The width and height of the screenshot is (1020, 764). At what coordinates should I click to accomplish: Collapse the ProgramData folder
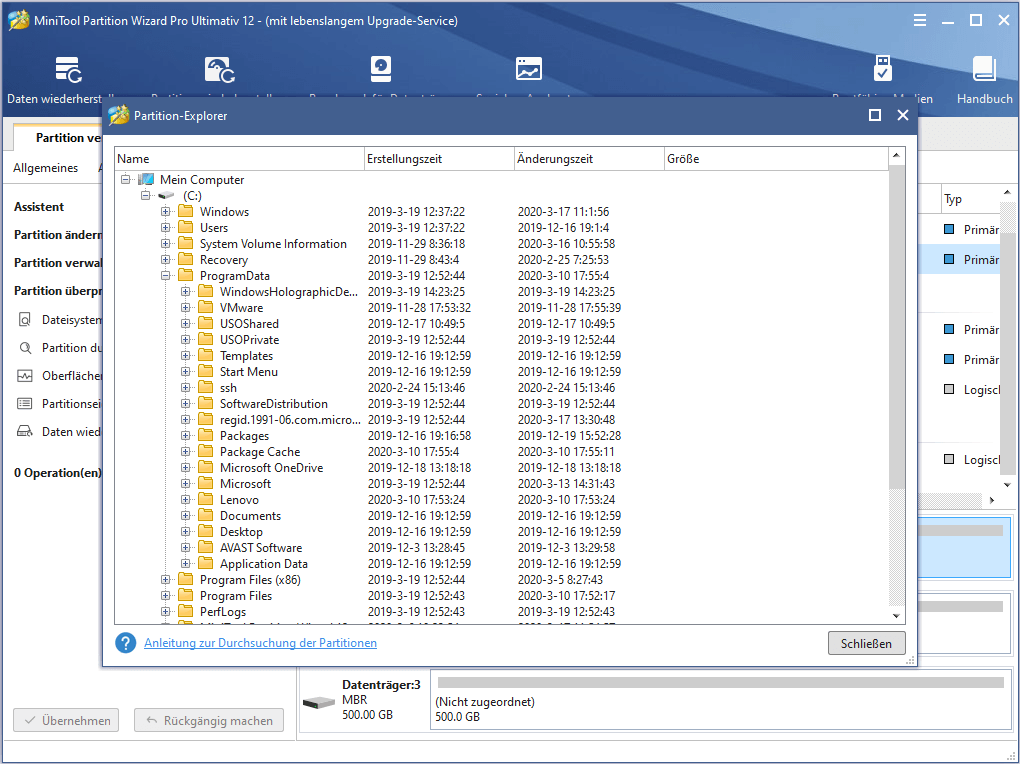click(166, 275)
